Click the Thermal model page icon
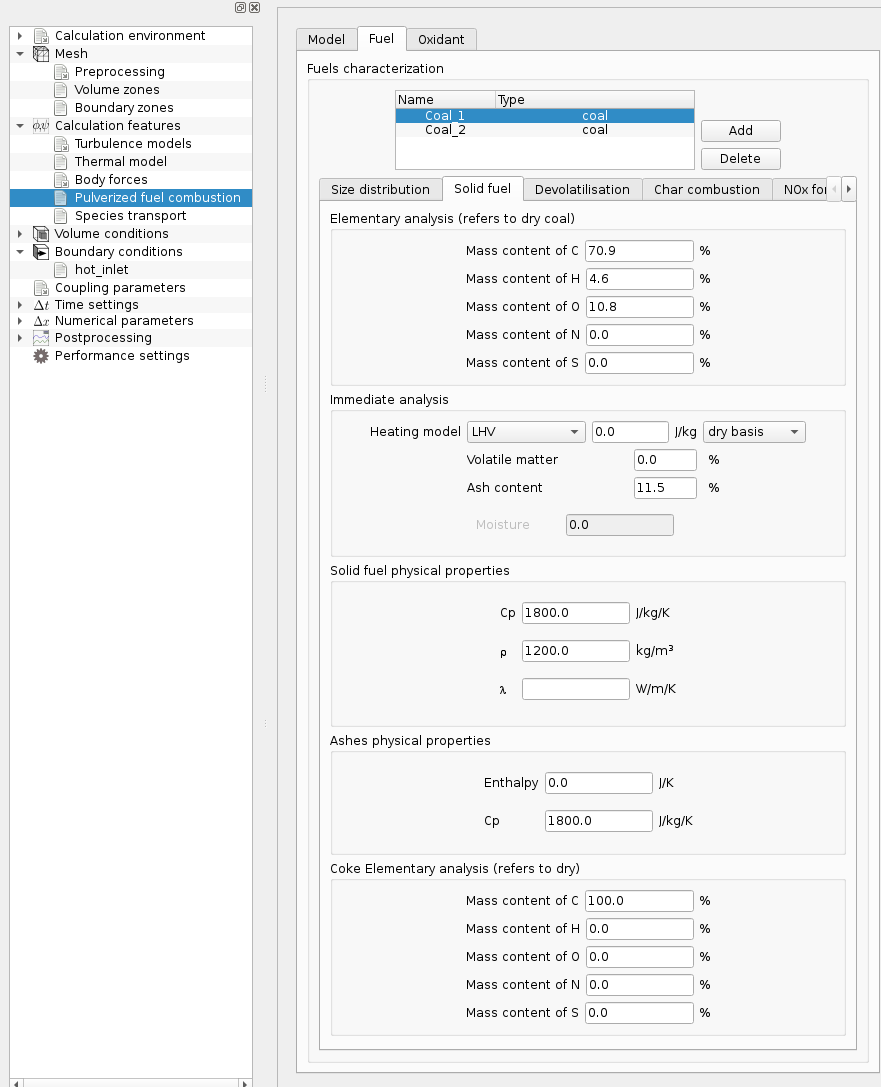881x1087 pixels. 61,162
